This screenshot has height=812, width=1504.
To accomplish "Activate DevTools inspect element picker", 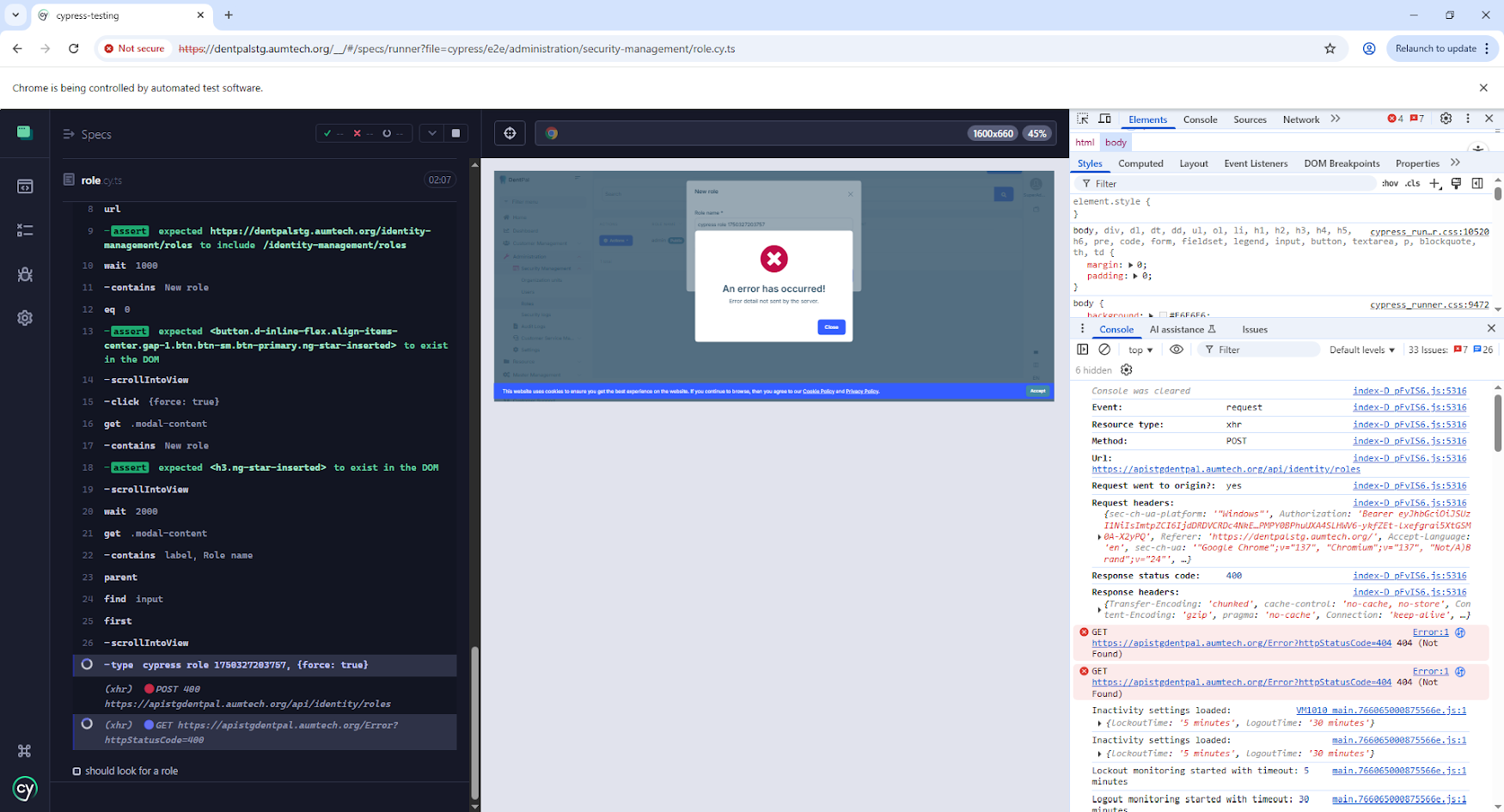I will [1083, 119].
